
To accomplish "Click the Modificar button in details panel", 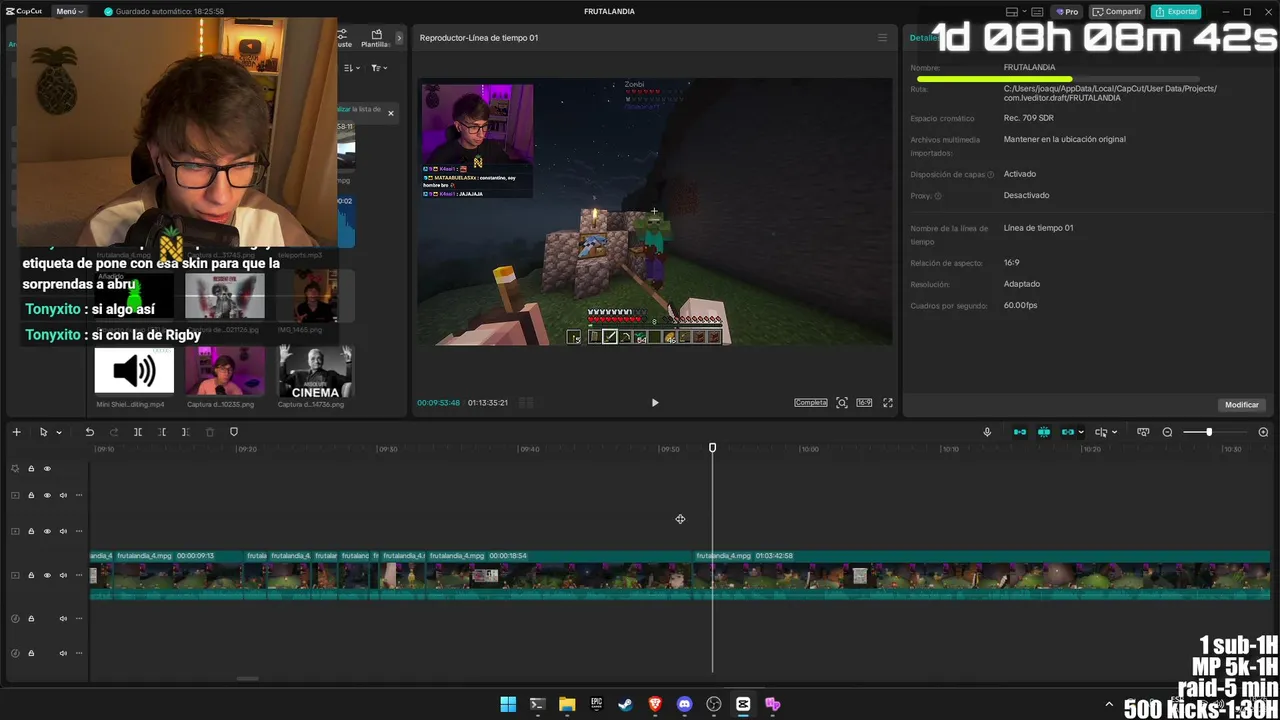I will 1242,405.
